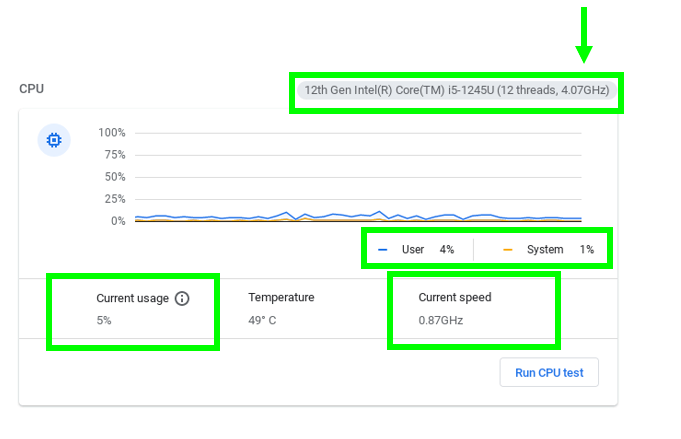Click the Current usage label

pyautogui.click(x=130, y=298)
